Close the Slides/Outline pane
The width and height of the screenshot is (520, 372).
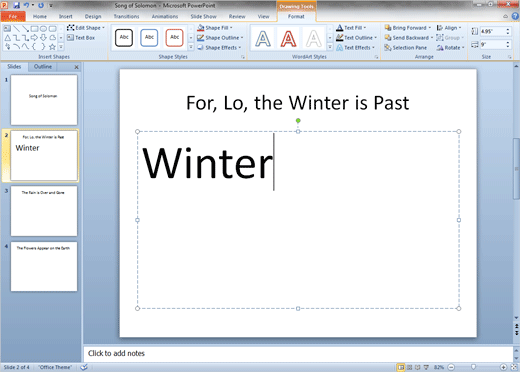point(76,67)
